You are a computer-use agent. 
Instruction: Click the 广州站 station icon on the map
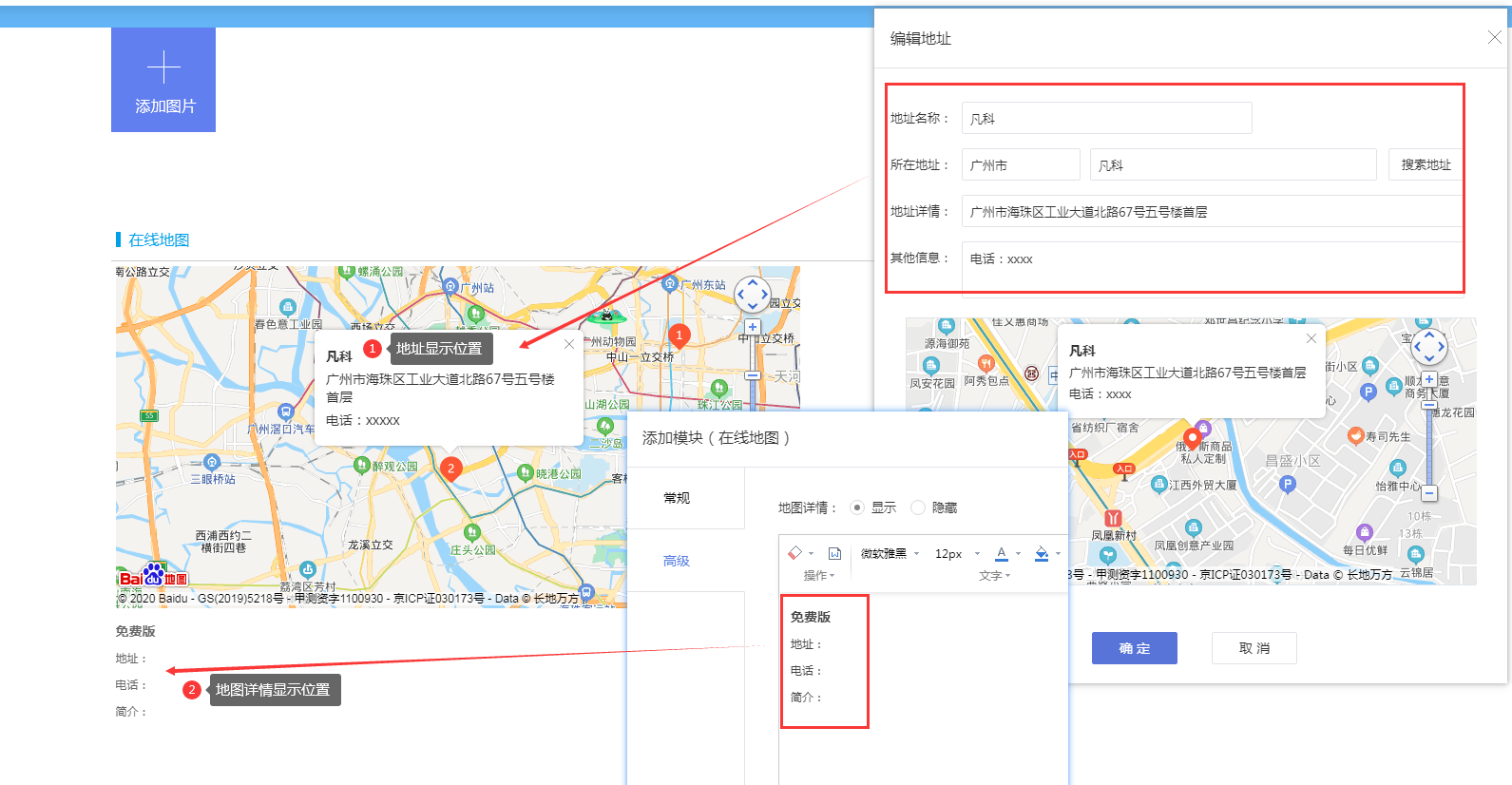[x=451, y=286]
